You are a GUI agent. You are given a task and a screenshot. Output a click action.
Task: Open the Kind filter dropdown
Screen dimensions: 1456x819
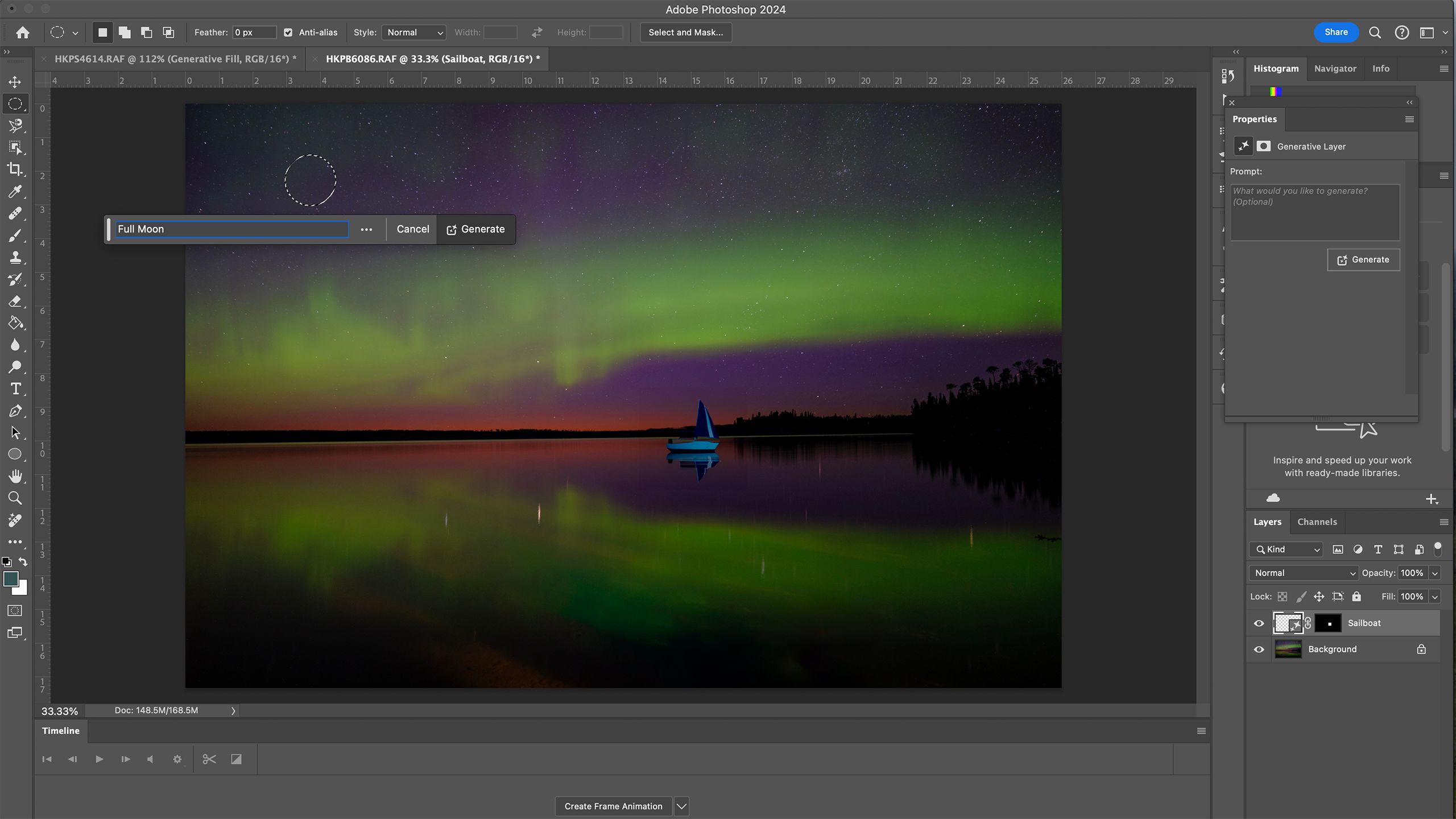[x=1286, y=549]
